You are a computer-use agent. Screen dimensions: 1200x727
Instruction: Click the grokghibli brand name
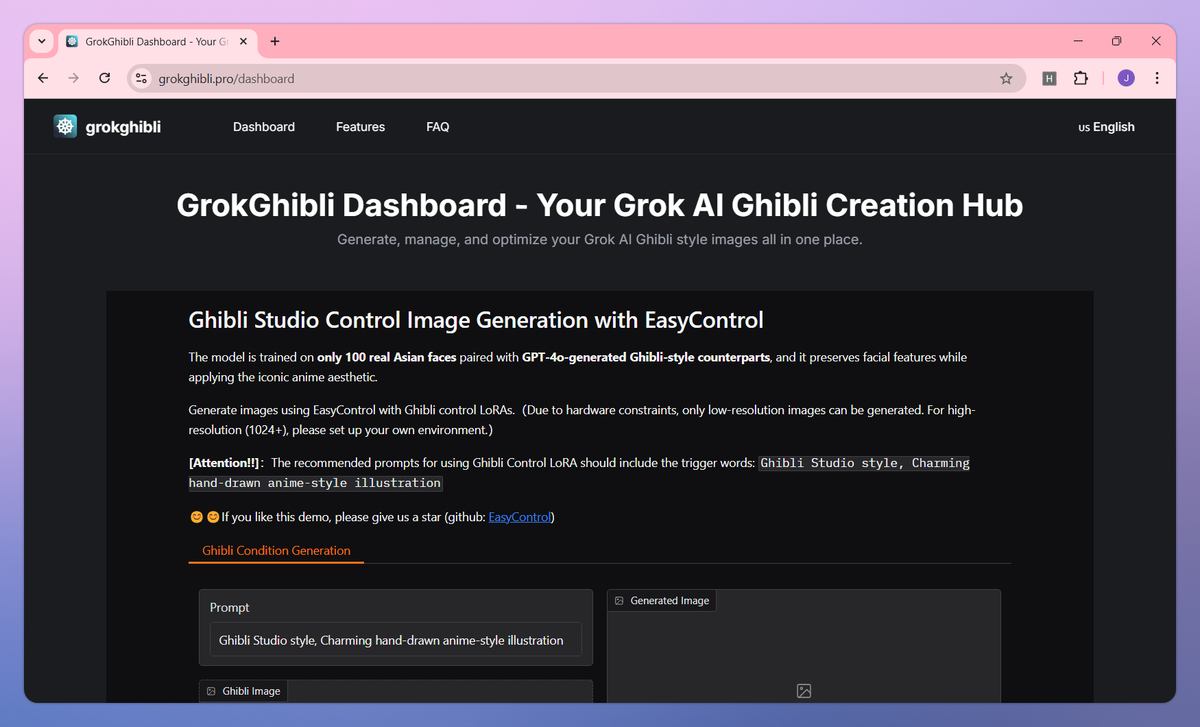pos(123,127)
